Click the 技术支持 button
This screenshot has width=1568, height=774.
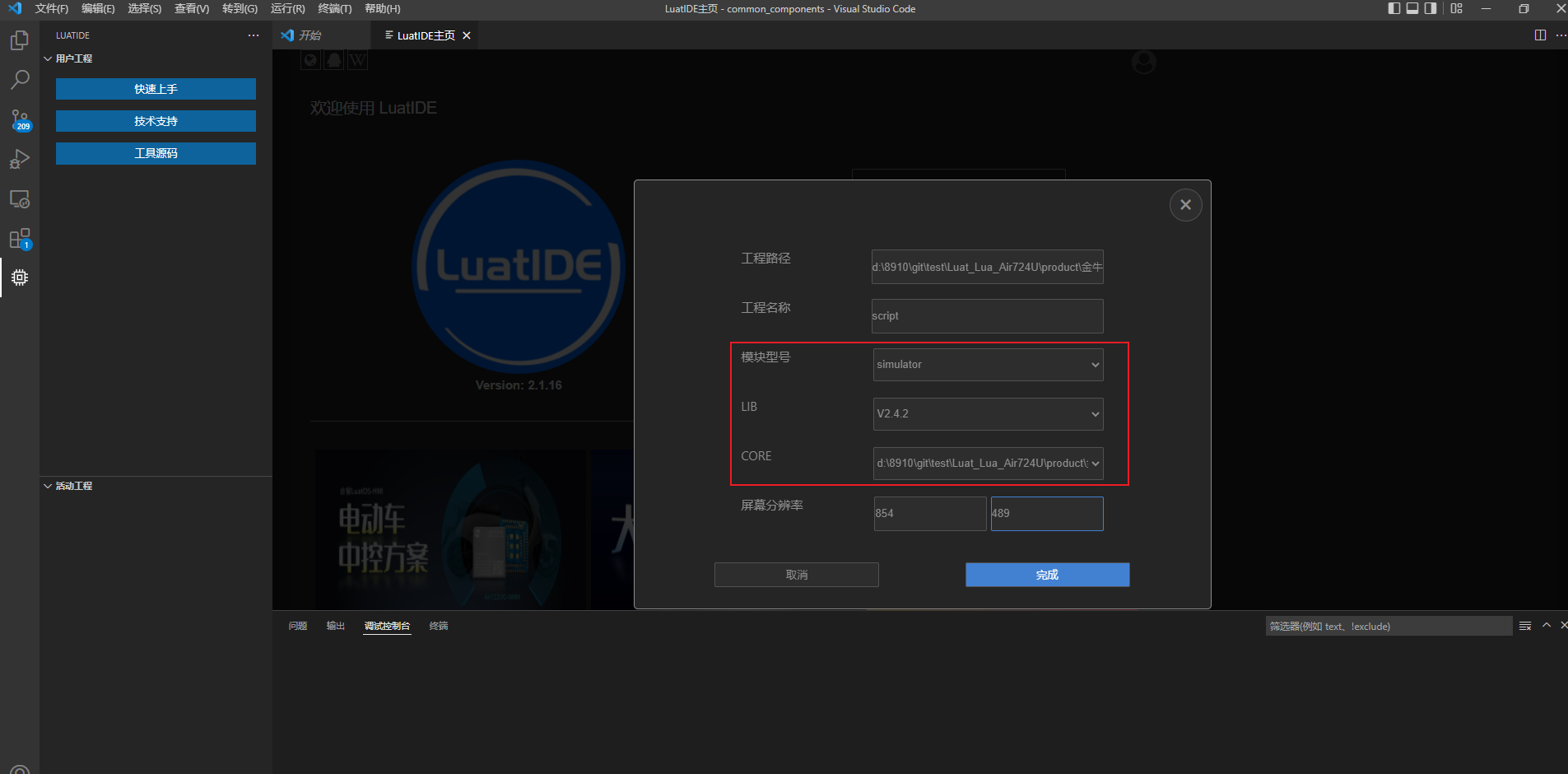coord(156,121)
